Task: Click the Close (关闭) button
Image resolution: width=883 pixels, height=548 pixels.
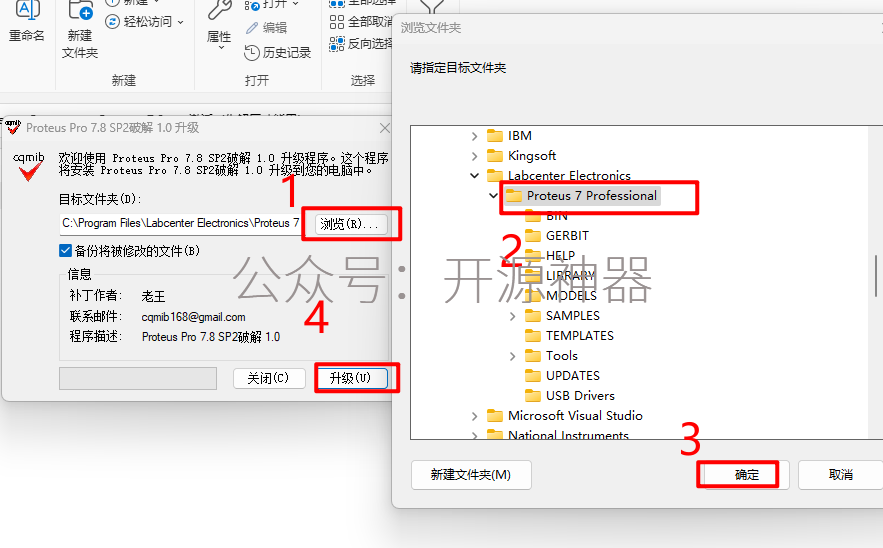Action: 269,378
